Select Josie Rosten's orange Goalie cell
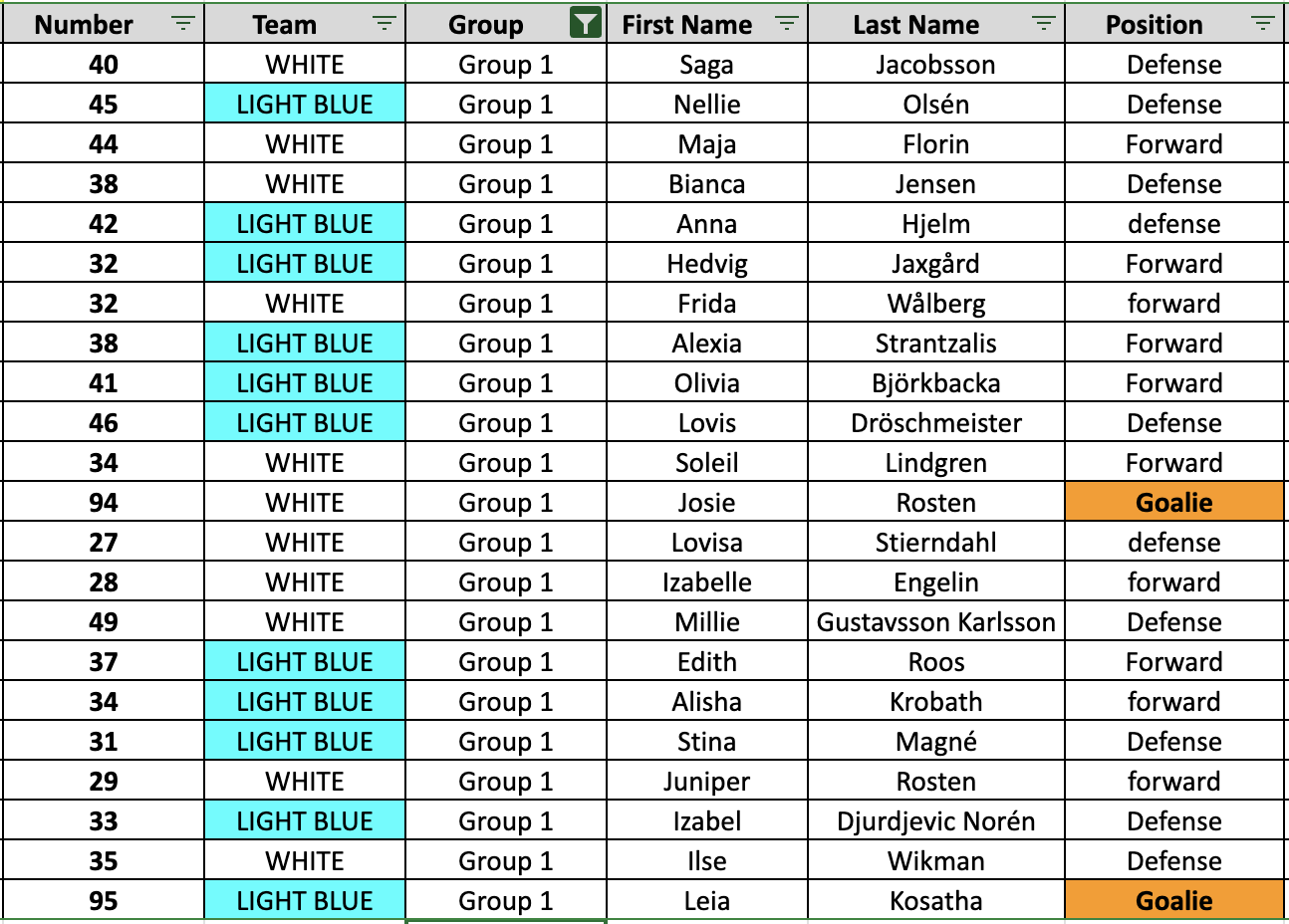The width and height of the screenshot is (1289, 924). coord(1173,503)
